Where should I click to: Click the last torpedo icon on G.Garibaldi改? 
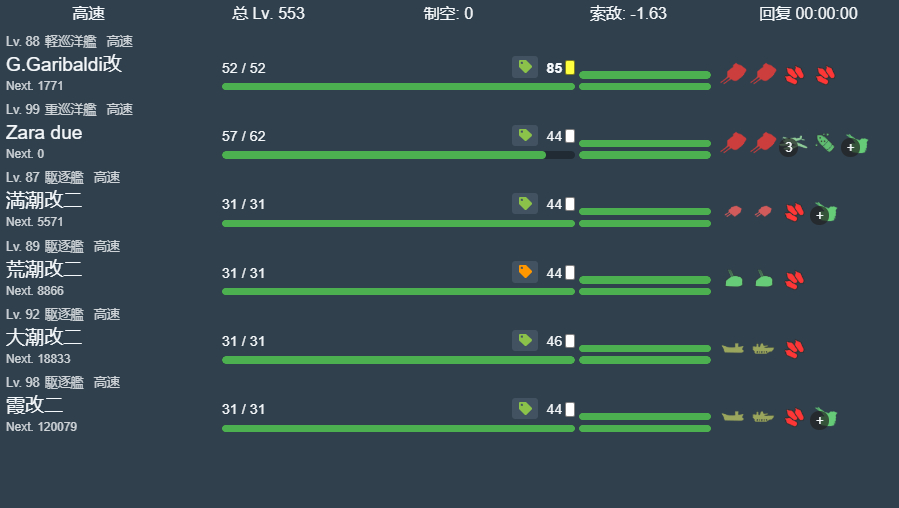pyautogui.click(x=825, y=74)
